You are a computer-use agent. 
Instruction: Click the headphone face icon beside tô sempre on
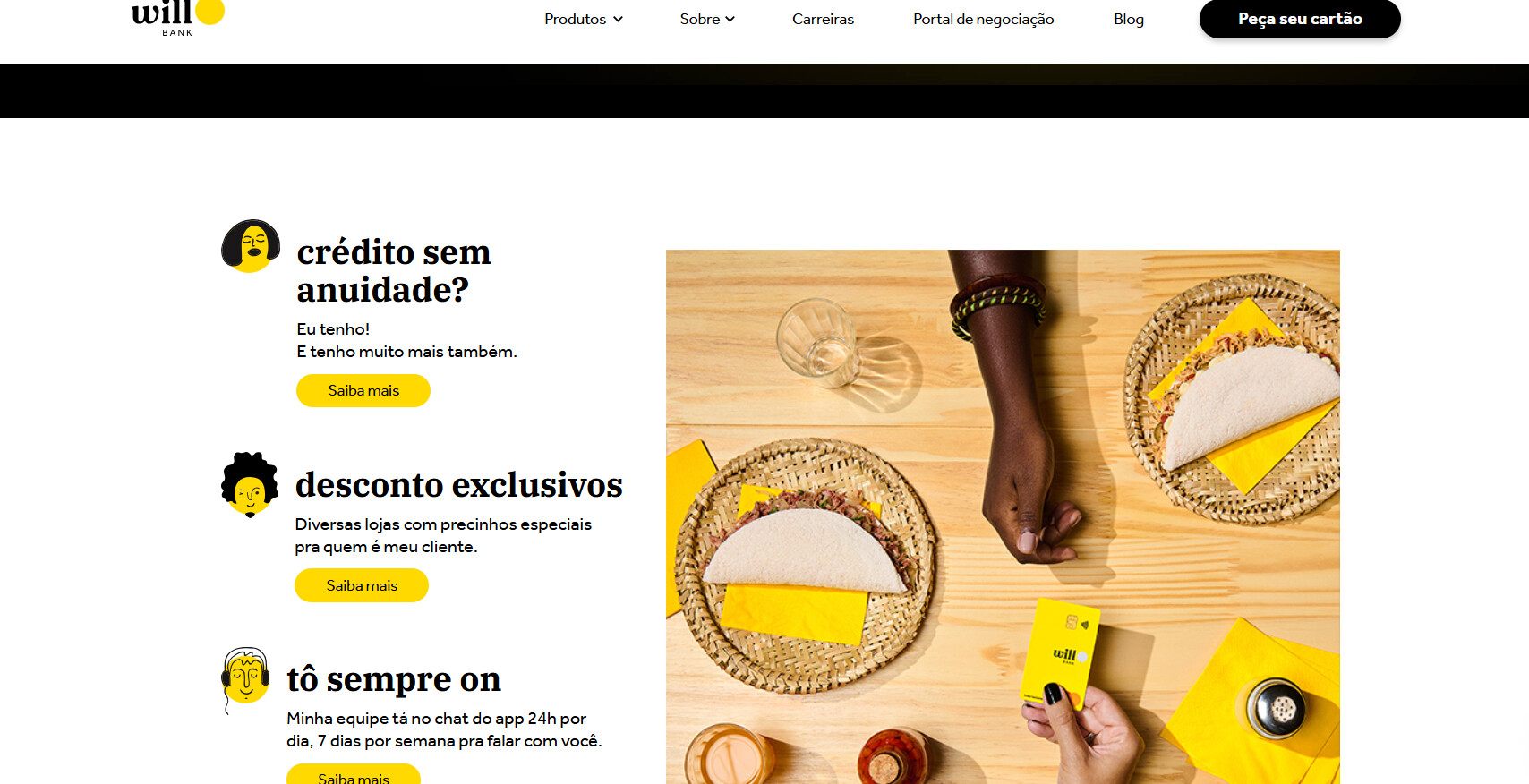pos(245,679)
